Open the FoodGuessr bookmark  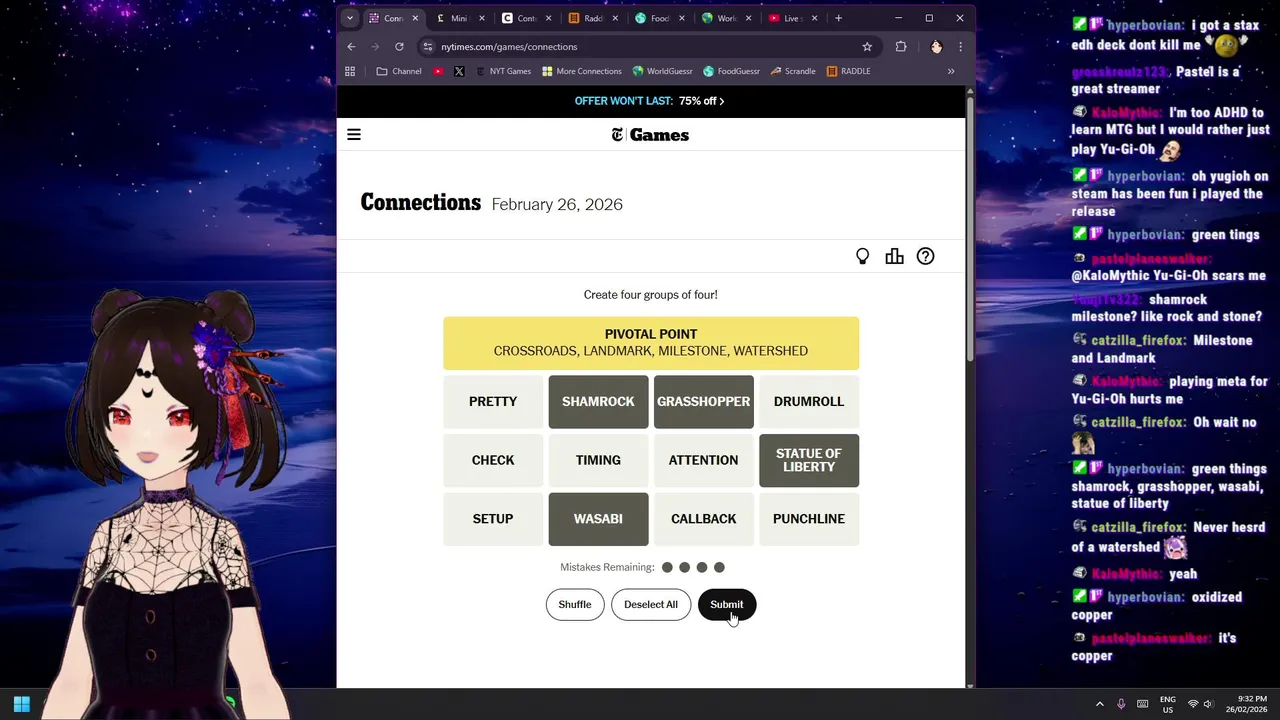[x=732, y=71]
